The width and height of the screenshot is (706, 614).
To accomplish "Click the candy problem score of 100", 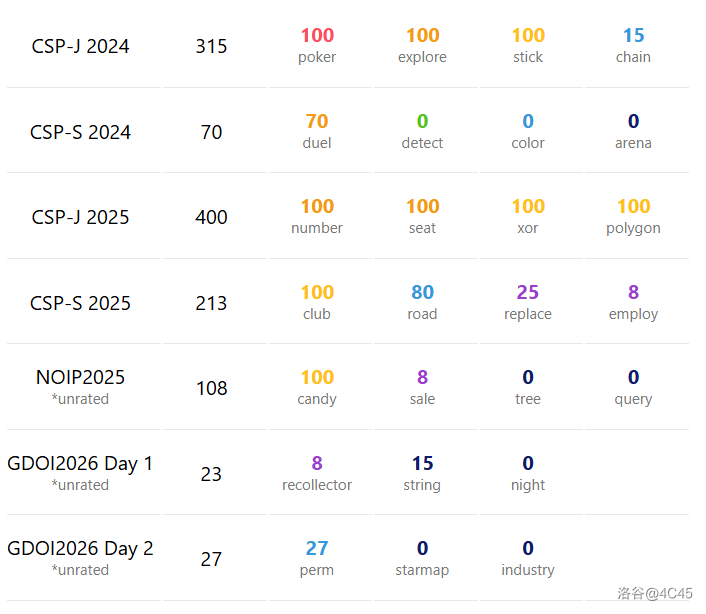I will (317, 378).
